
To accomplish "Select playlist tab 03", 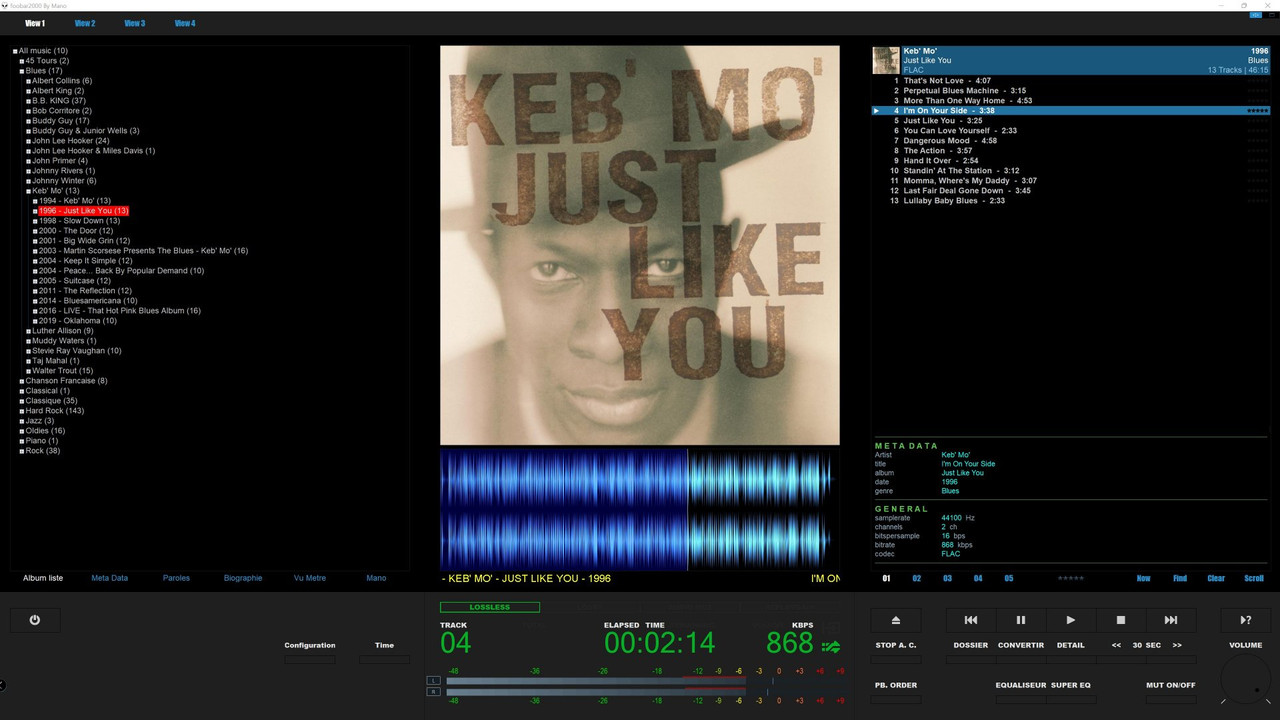I will tap(947, 578).
